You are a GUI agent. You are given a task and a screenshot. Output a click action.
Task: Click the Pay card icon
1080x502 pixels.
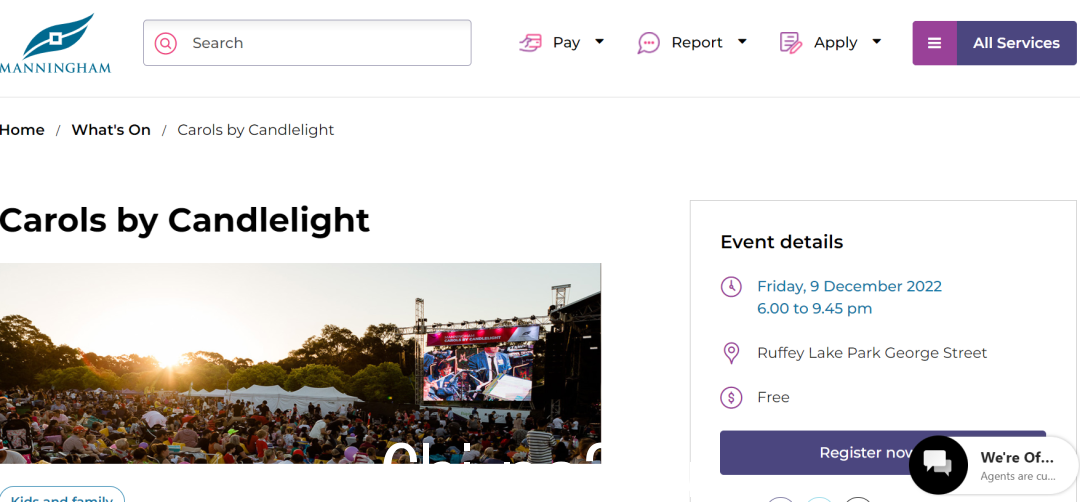[x=530, y=43]
